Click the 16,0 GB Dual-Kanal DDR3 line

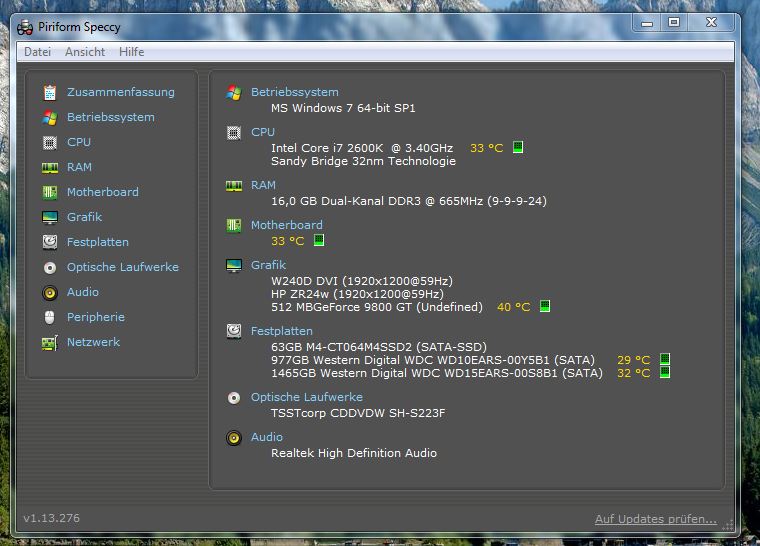409,201
